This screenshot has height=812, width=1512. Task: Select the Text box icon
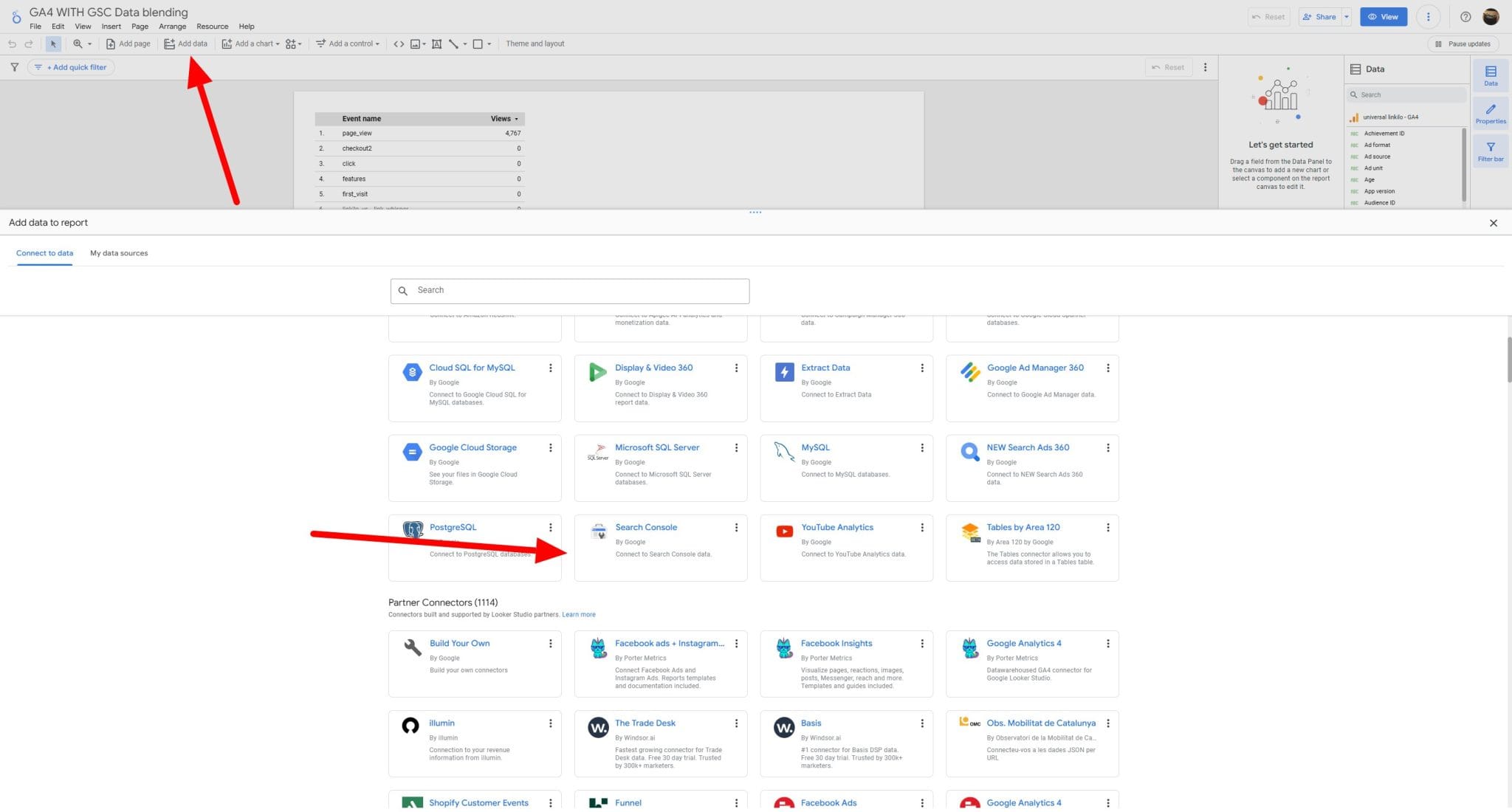[436, 44]
